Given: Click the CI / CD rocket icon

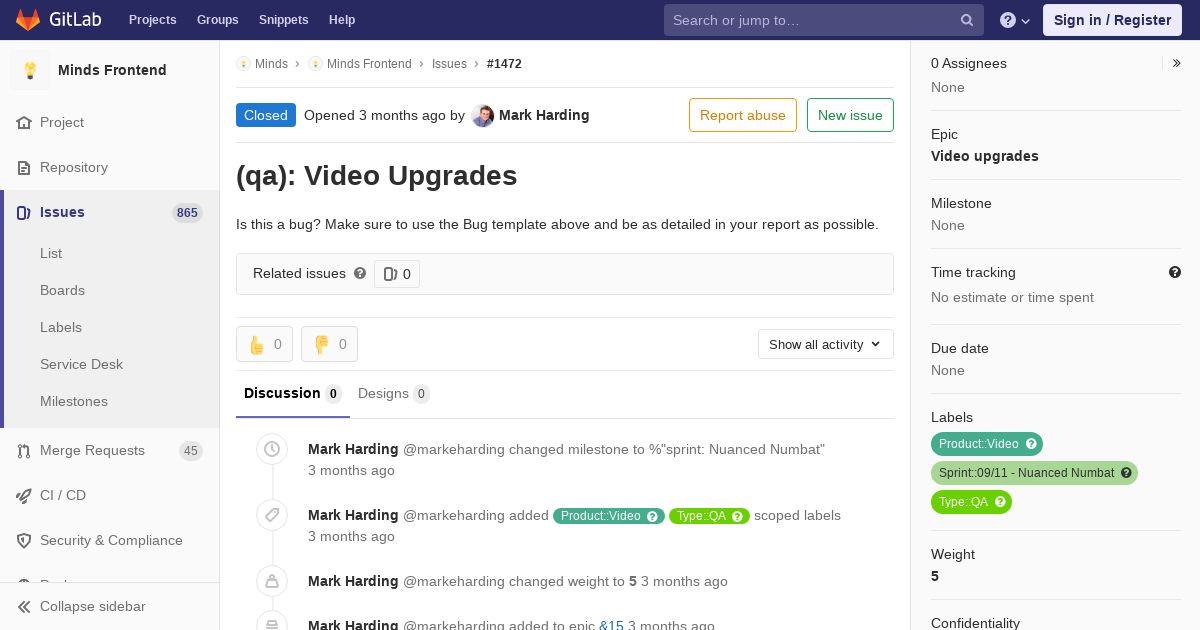Looking at the screenshot, I should 24,496.
